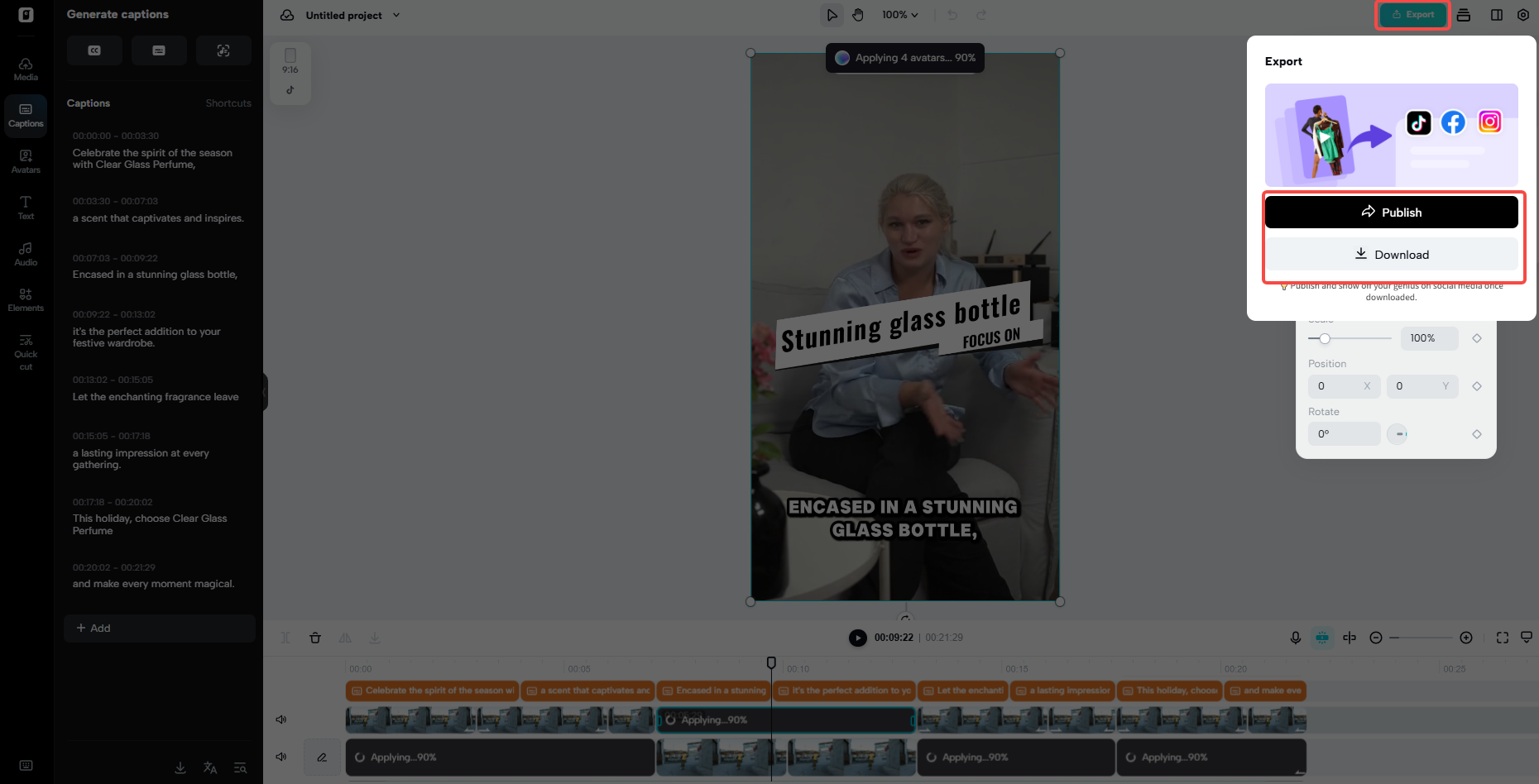The image size is (1539, 784).
Task: Click the Scale 100% value field
Action: [x=1429, y=338]
